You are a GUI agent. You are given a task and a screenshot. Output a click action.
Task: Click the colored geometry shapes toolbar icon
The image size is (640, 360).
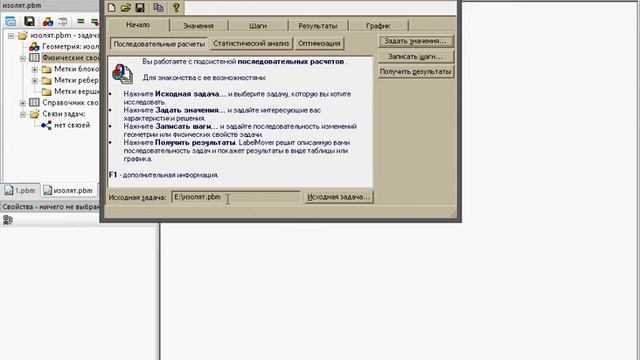point(48,21)
